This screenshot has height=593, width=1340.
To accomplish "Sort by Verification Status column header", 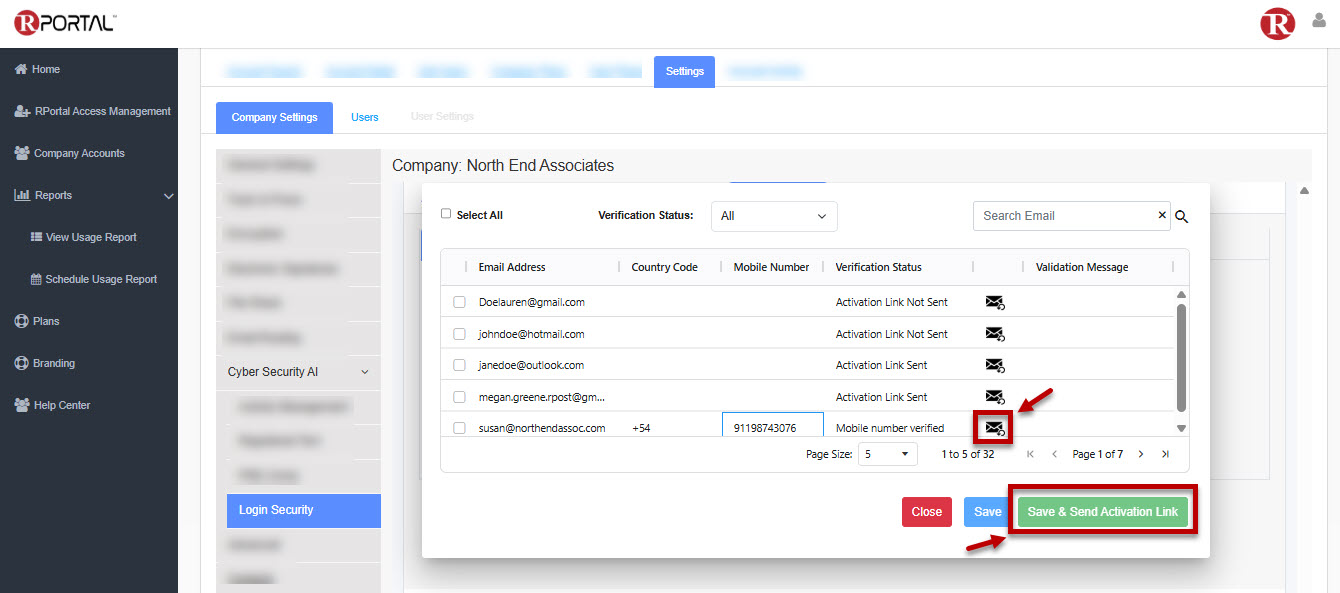I will (x=878, y=267).
